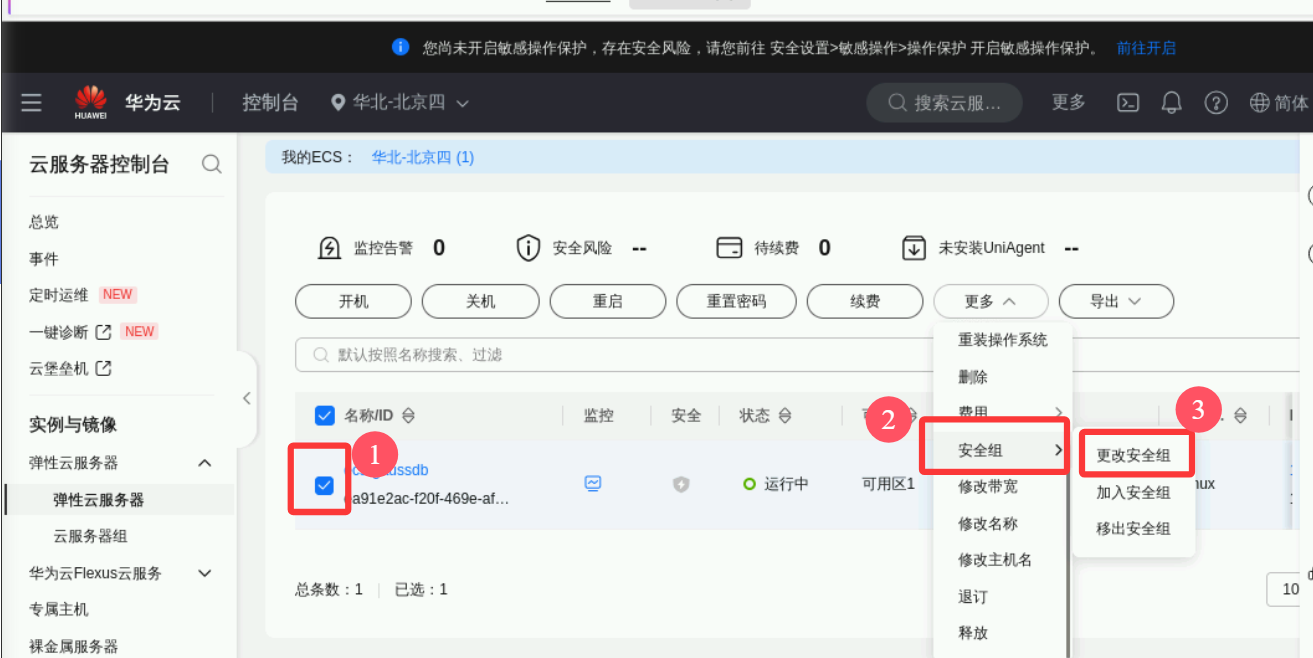
Task: Select 重装操作系统 from the menu
Action: 1002,340
